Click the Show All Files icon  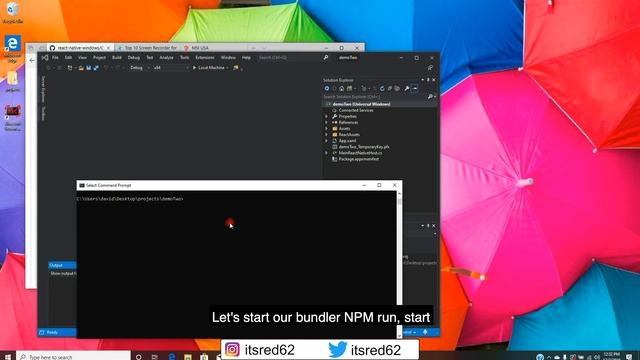point(397,88)
